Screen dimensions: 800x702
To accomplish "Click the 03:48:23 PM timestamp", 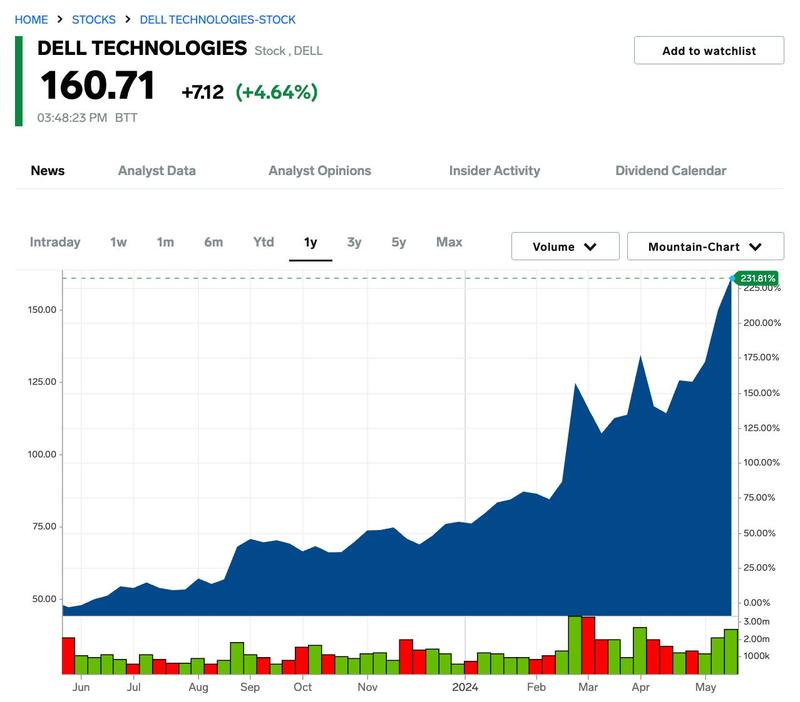I will tap(72, 118).
